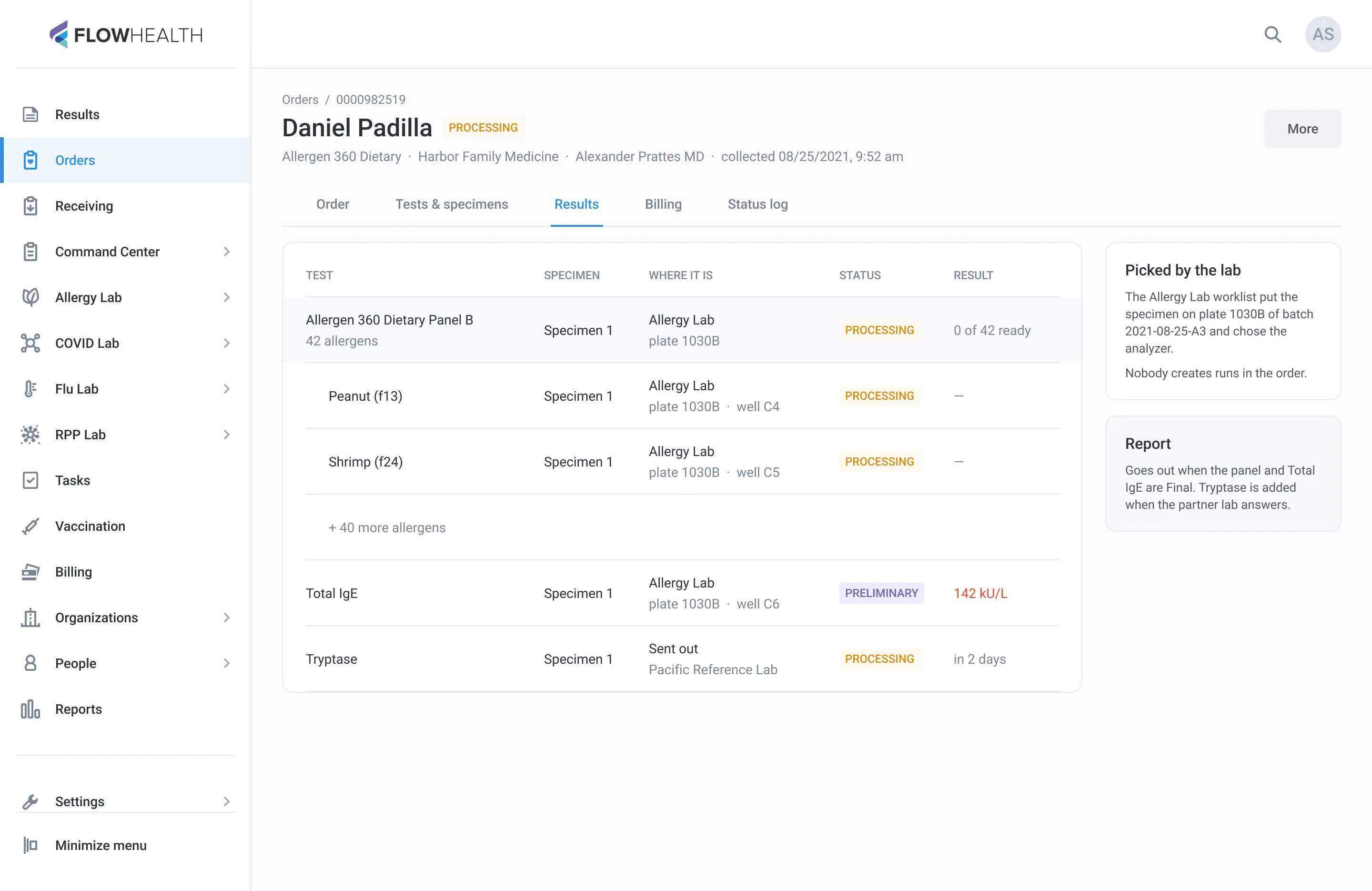Viewport: 1372px width, 891px height.
Task: Follow the Orders breadcrumb link
Action: click(300, 99)
